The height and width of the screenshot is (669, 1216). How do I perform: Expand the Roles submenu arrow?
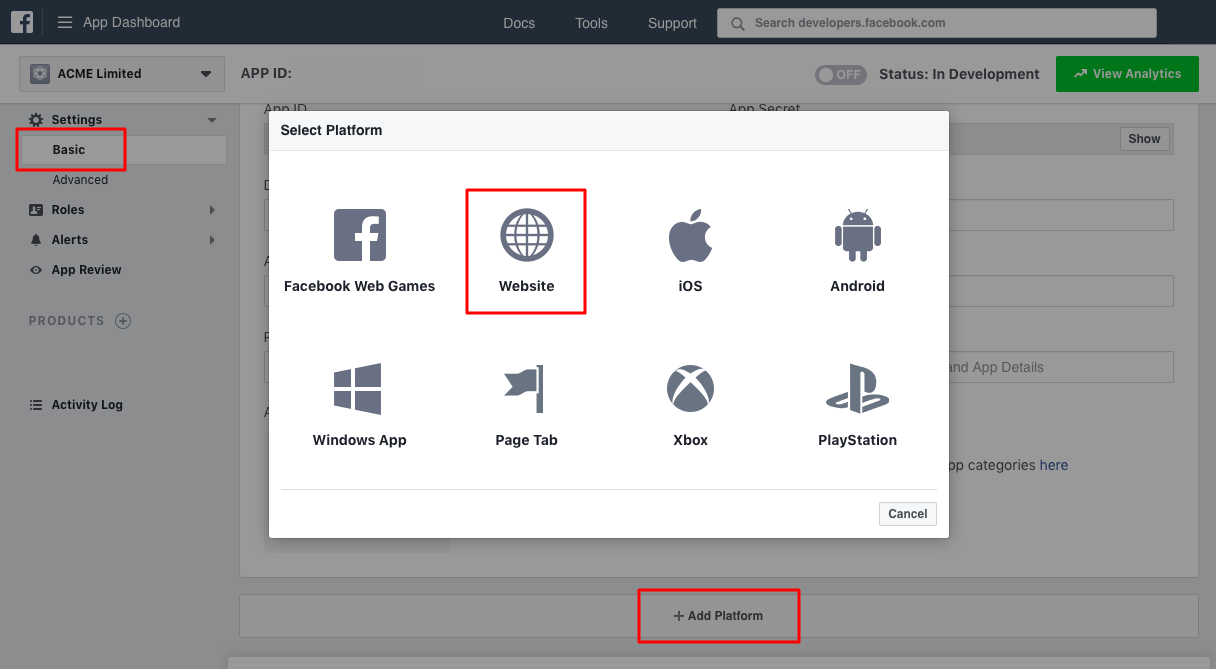coord(212,210)
